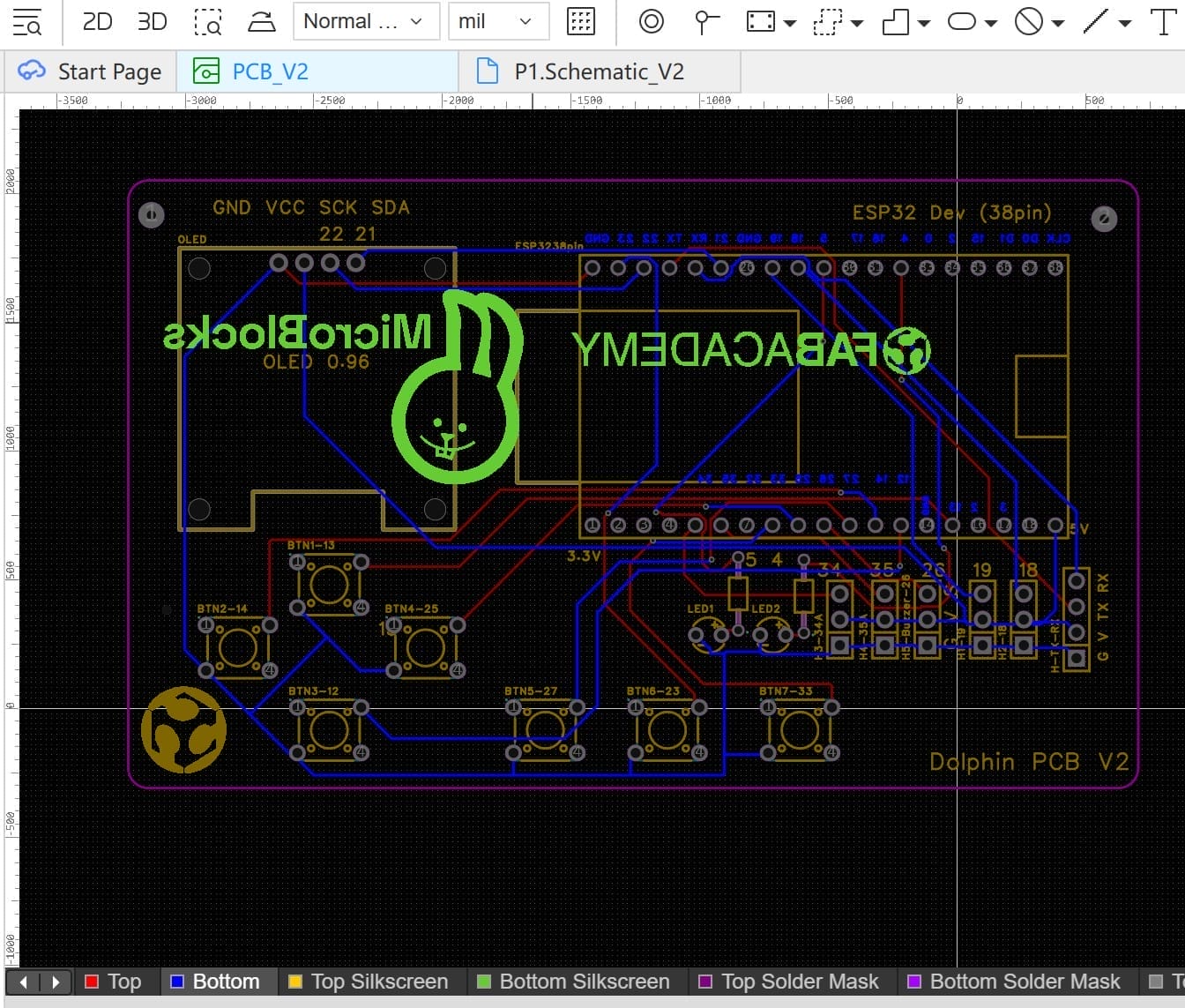Select the dashed-outline region tool
The width and height of the screenshot is (1185, 1008).
827,21
